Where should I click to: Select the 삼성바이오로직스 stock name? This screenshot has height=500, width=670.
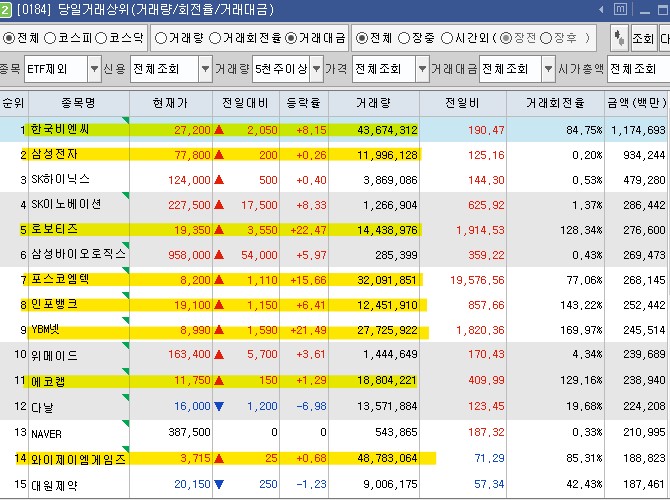[x=79, y=254]
